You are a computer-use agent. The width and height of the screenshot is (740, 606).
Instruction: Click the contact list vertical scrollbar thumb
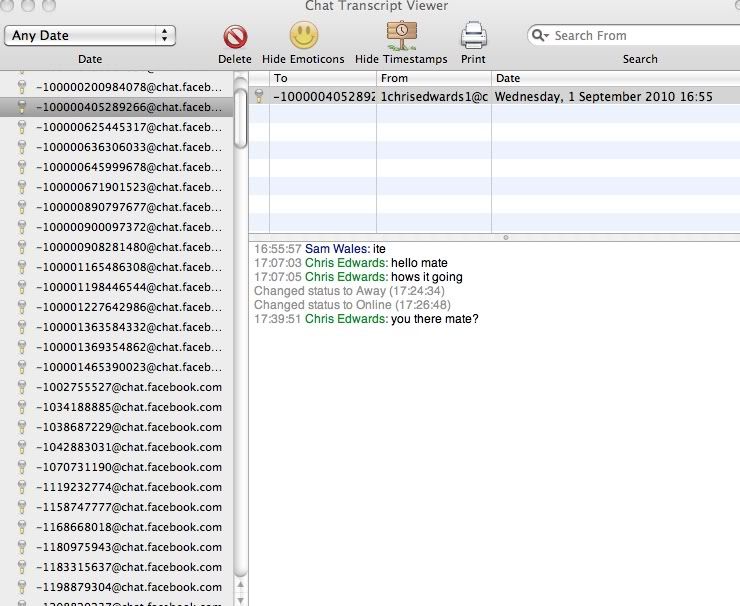pos(240,120)
